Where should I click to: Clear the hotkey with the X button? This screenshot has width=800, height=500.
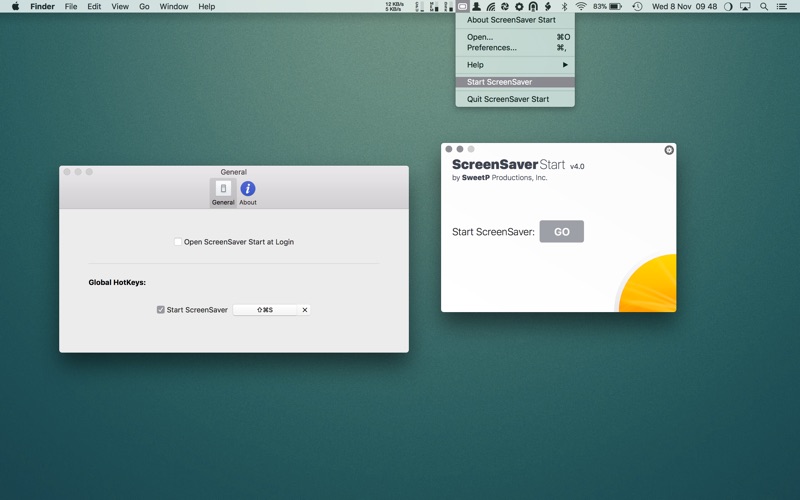coord(305,310)
